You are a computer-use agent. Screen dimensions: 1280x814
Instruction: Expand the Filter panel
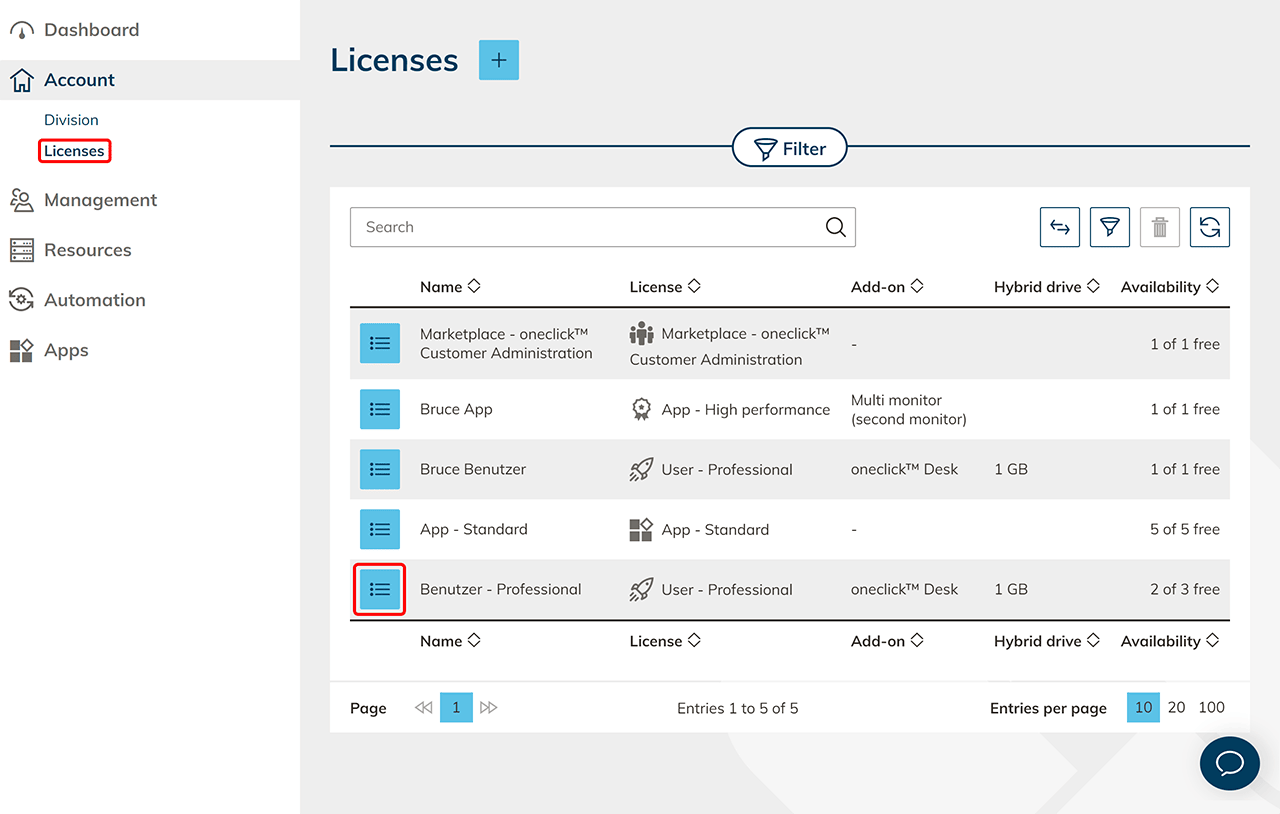[790, 149]
